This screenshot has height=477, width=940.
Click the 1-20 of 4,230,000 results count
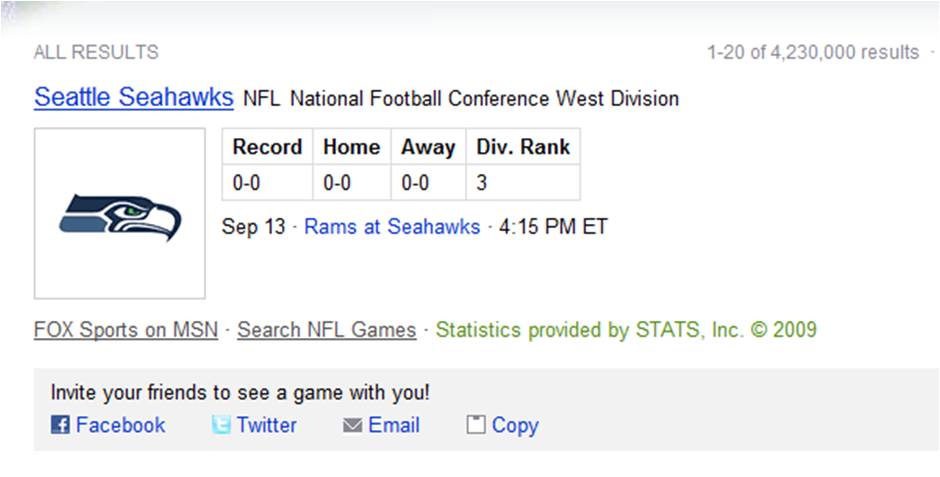point(812,53)
